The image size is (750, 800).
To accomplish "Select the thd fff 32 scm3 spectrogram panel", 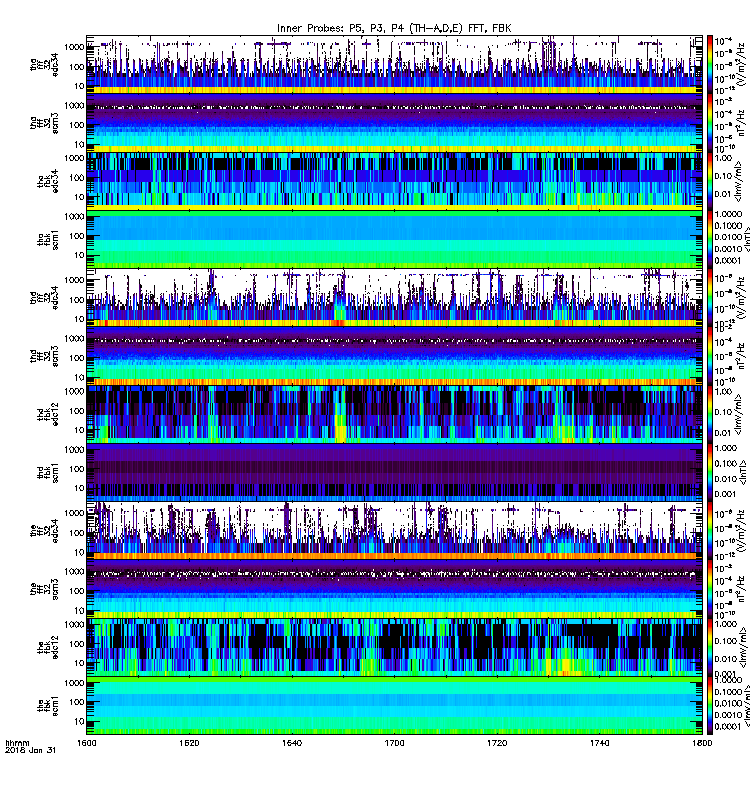I will coord(394,356).
